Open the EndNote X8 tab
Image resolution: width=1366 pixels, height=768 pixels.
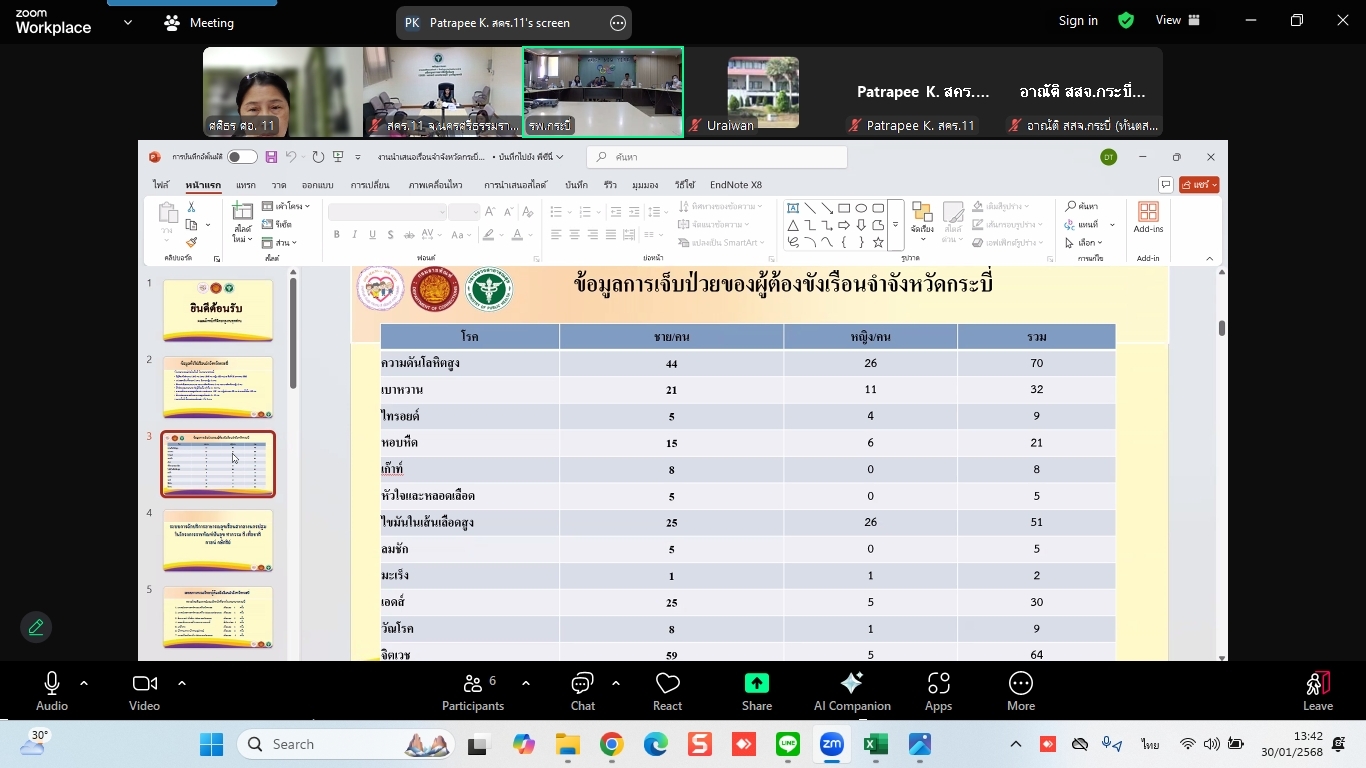point(736,185)
